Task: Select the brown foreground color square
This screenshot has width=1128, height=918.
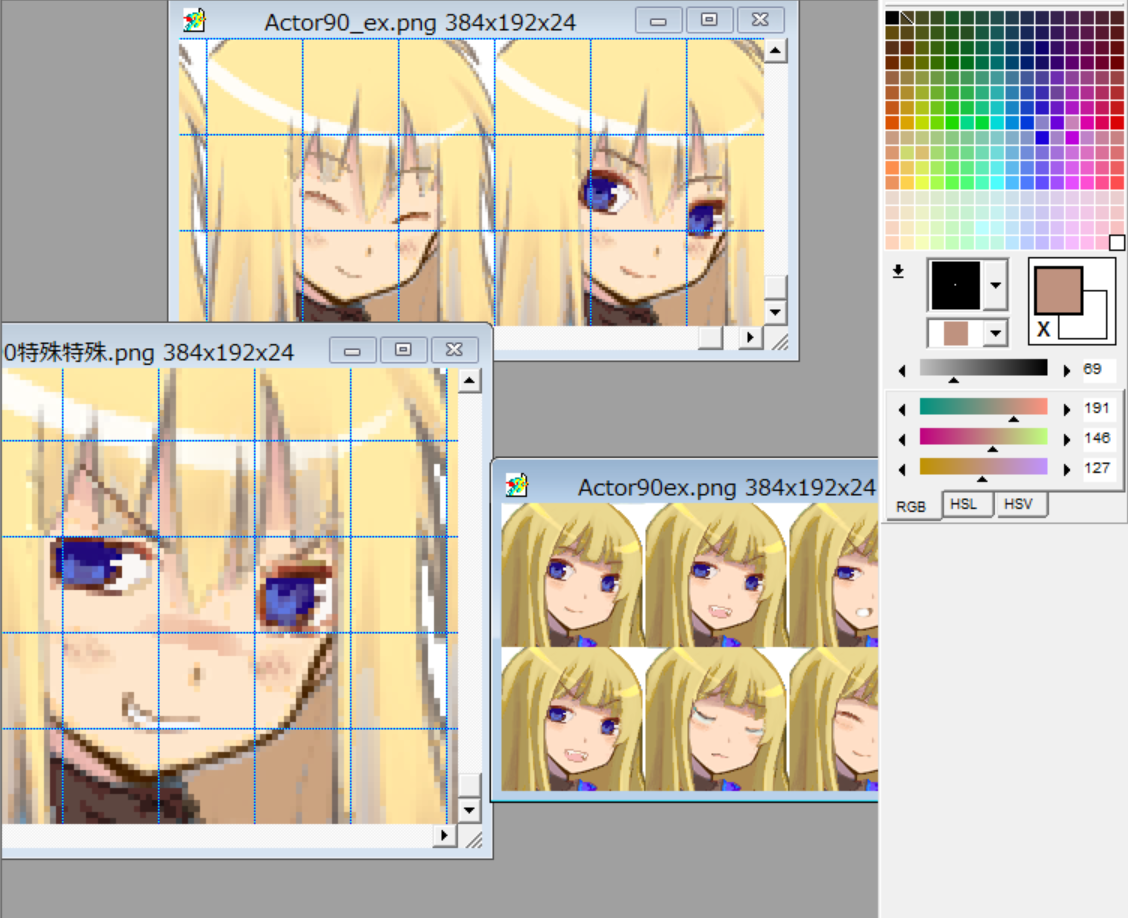Action: [x=1058, y=290]
